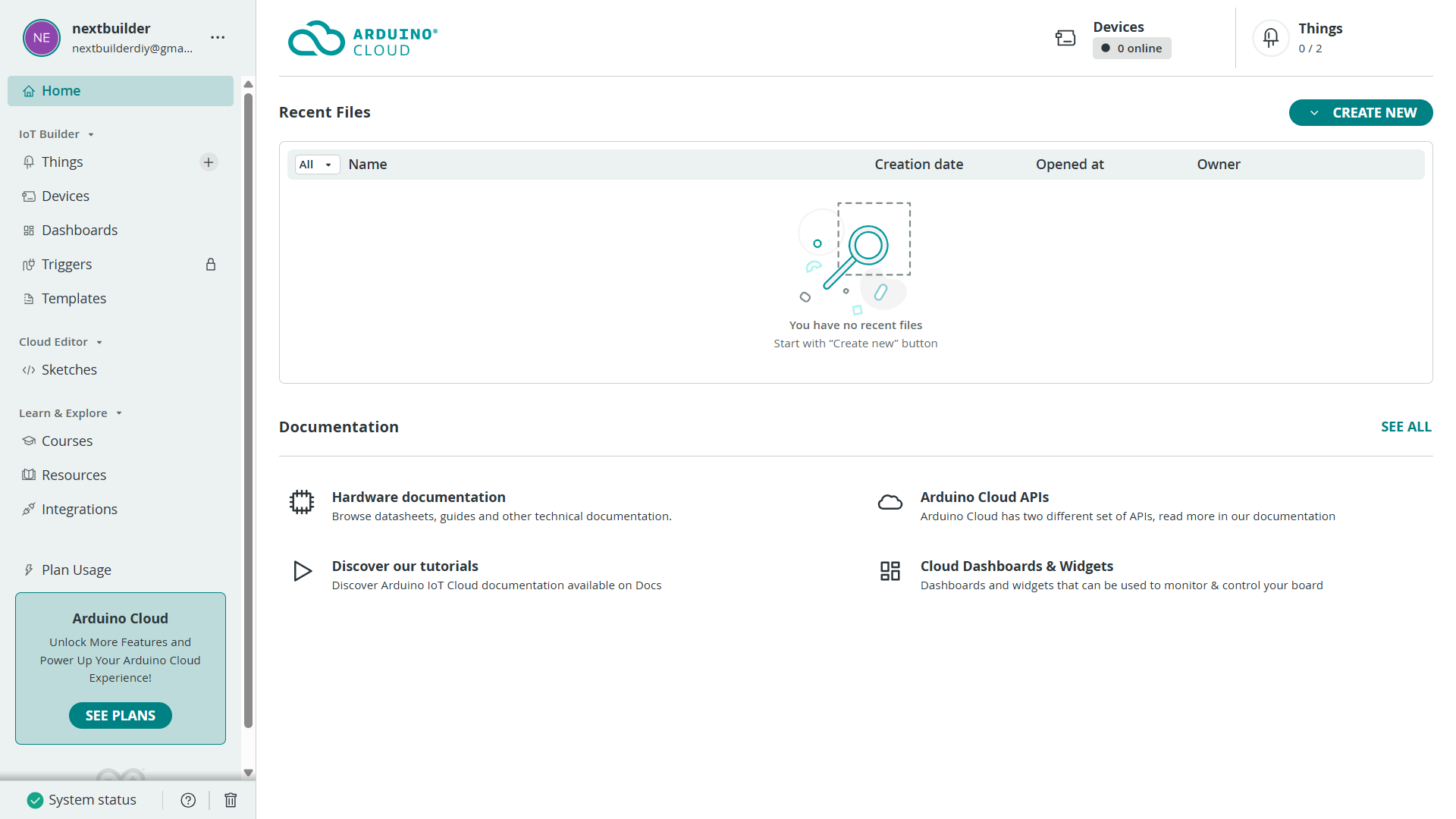
Task: Click the Triggers lock icon
Action: pos(211,265)
